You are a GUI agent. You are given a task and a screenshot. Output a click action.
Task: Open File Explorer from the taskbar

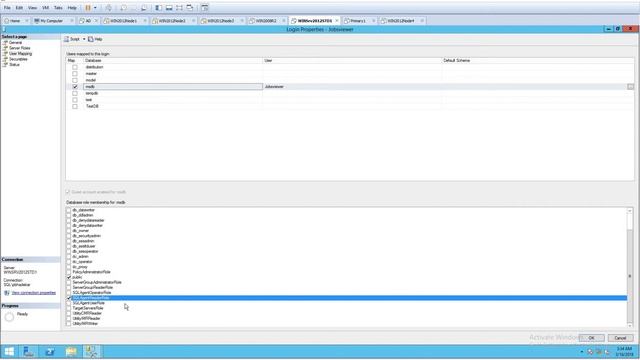pyautogui.click(x=71, y=351)
